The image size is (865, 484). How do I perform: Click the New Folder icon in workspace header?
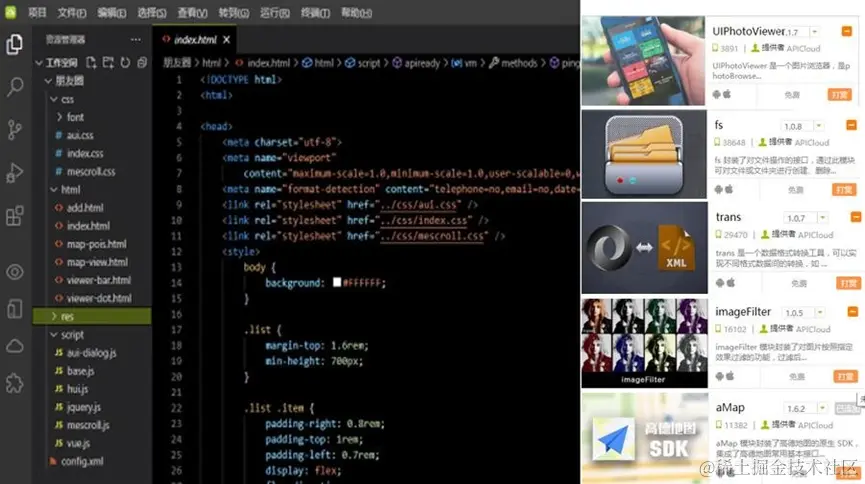point(108,63)
